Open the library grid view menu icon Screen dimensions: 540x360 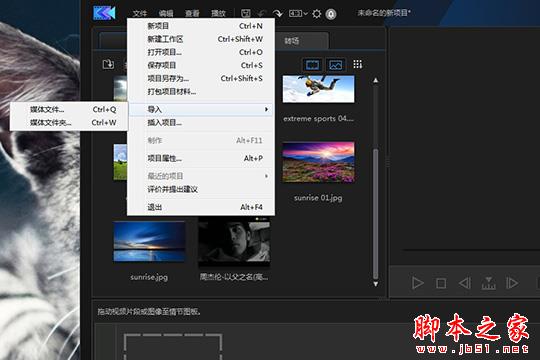[357, 64]
